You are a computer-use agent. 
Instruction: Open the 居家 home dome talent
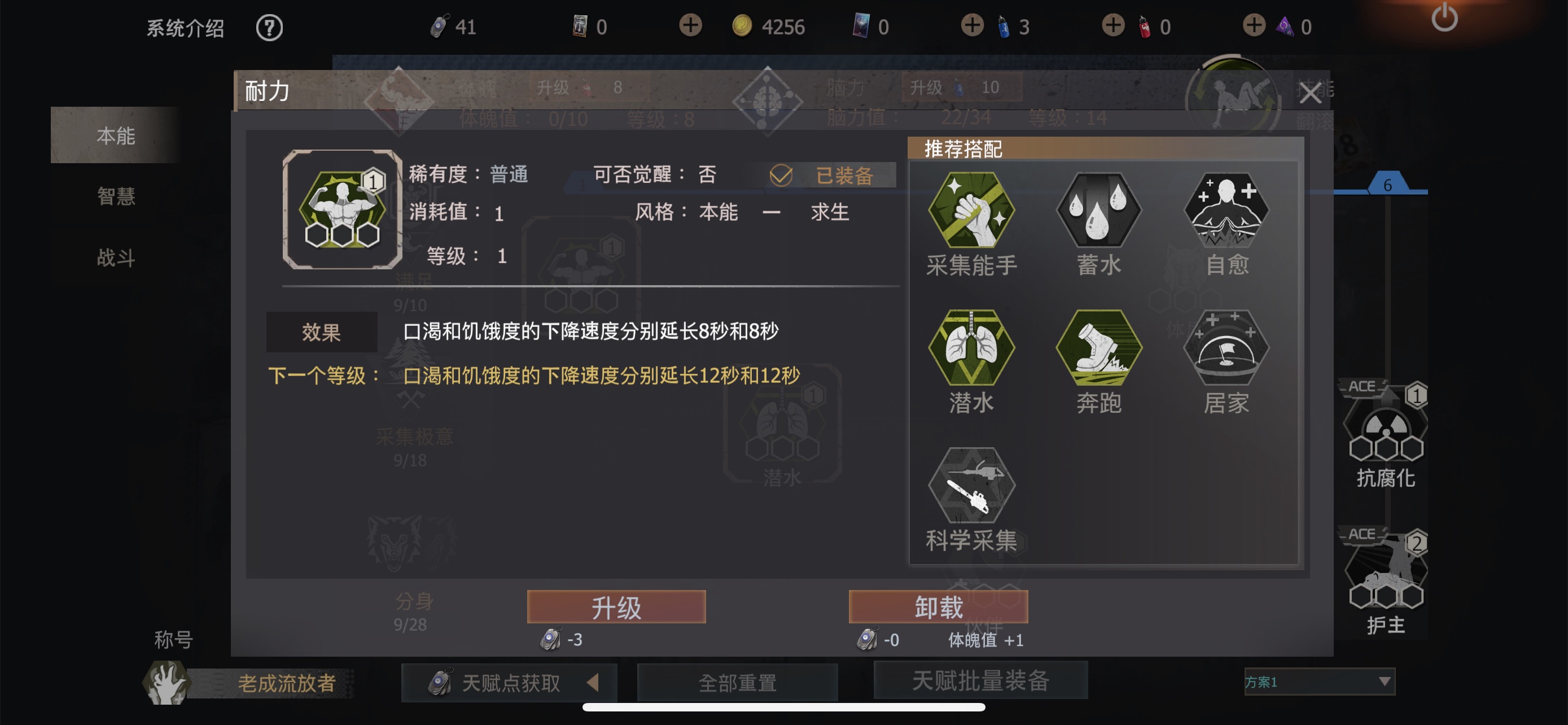pyautogui.click(x=1226, y=347)
